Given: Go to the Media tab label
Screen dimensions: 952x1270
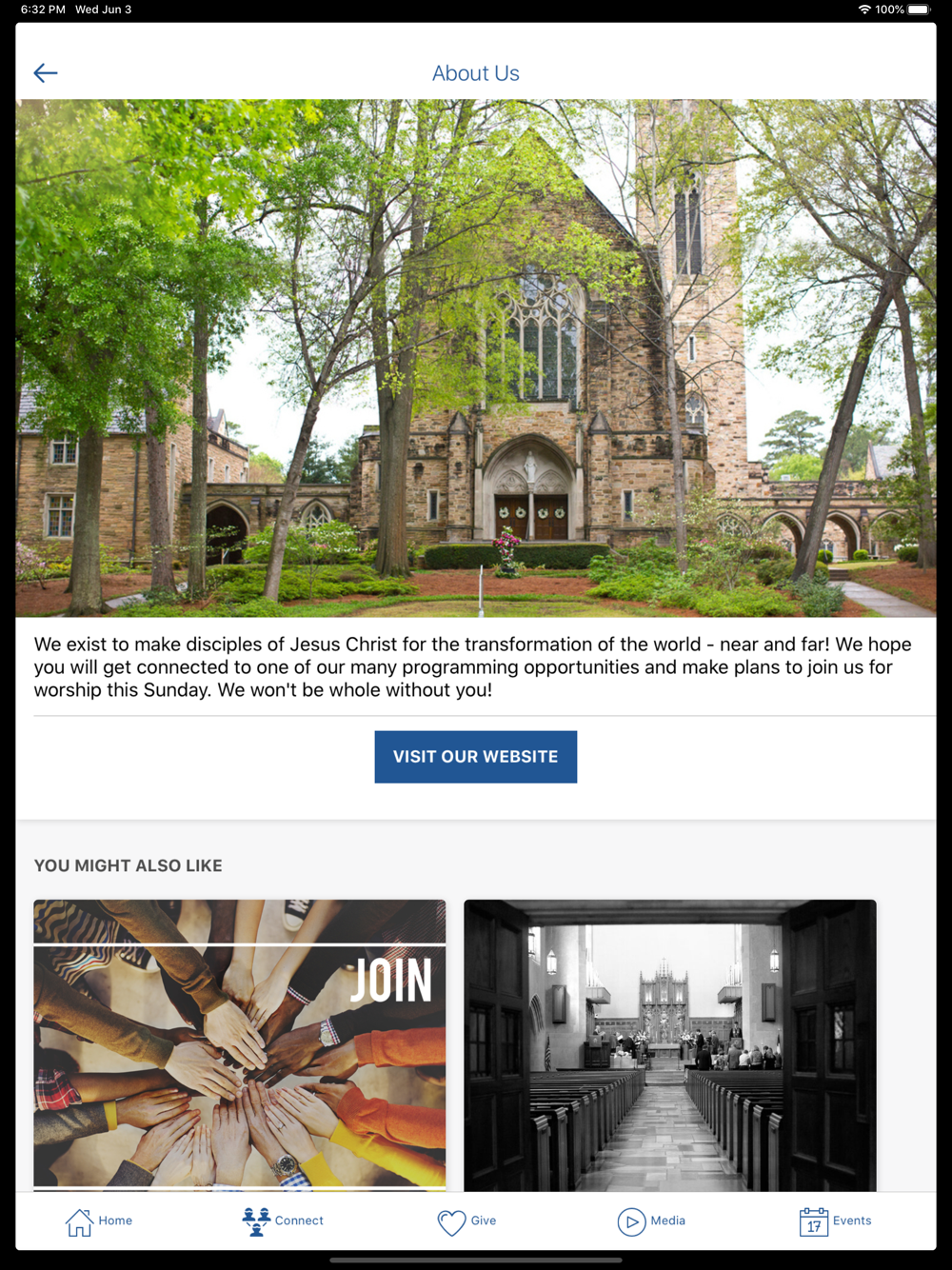Looking at the screenshot, I should 668,1220.
